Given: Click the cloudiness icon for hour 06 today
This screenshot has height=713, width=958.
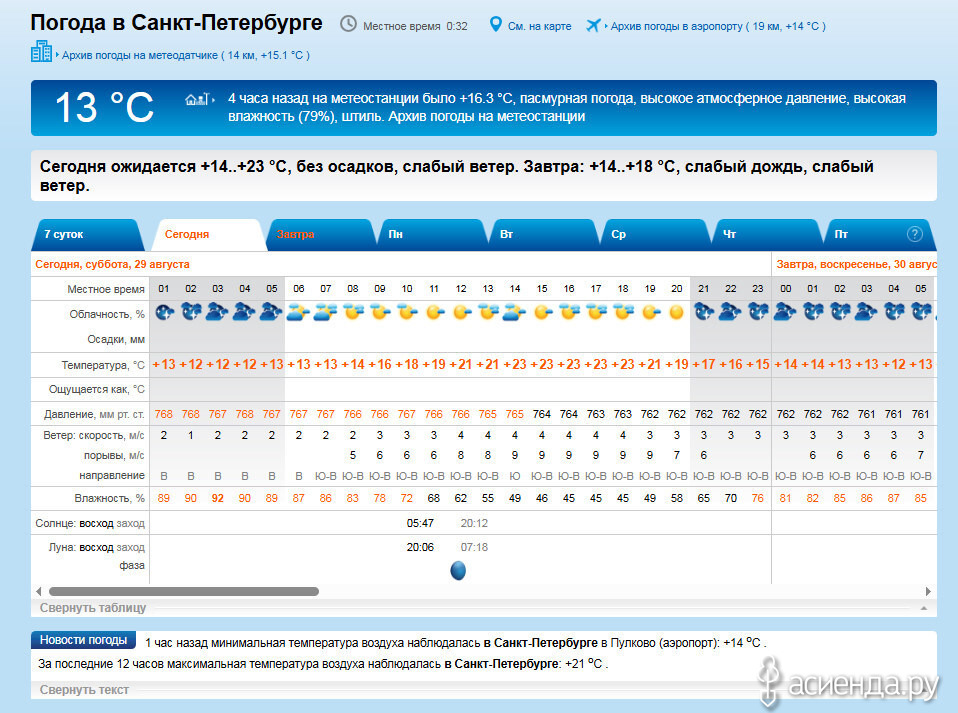Looking at the screenshot, I should (x=298, y=313).
